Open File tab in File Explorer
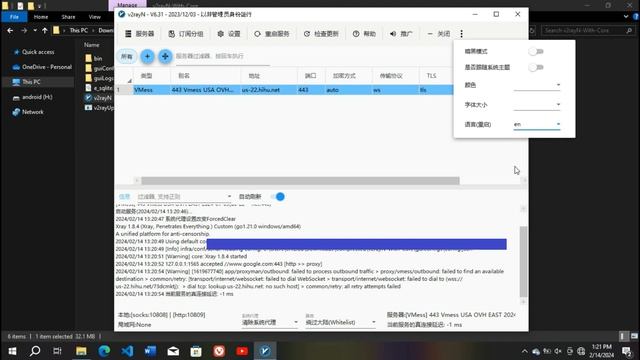Viewport: 640px width, 360px height. click(14, 17)
